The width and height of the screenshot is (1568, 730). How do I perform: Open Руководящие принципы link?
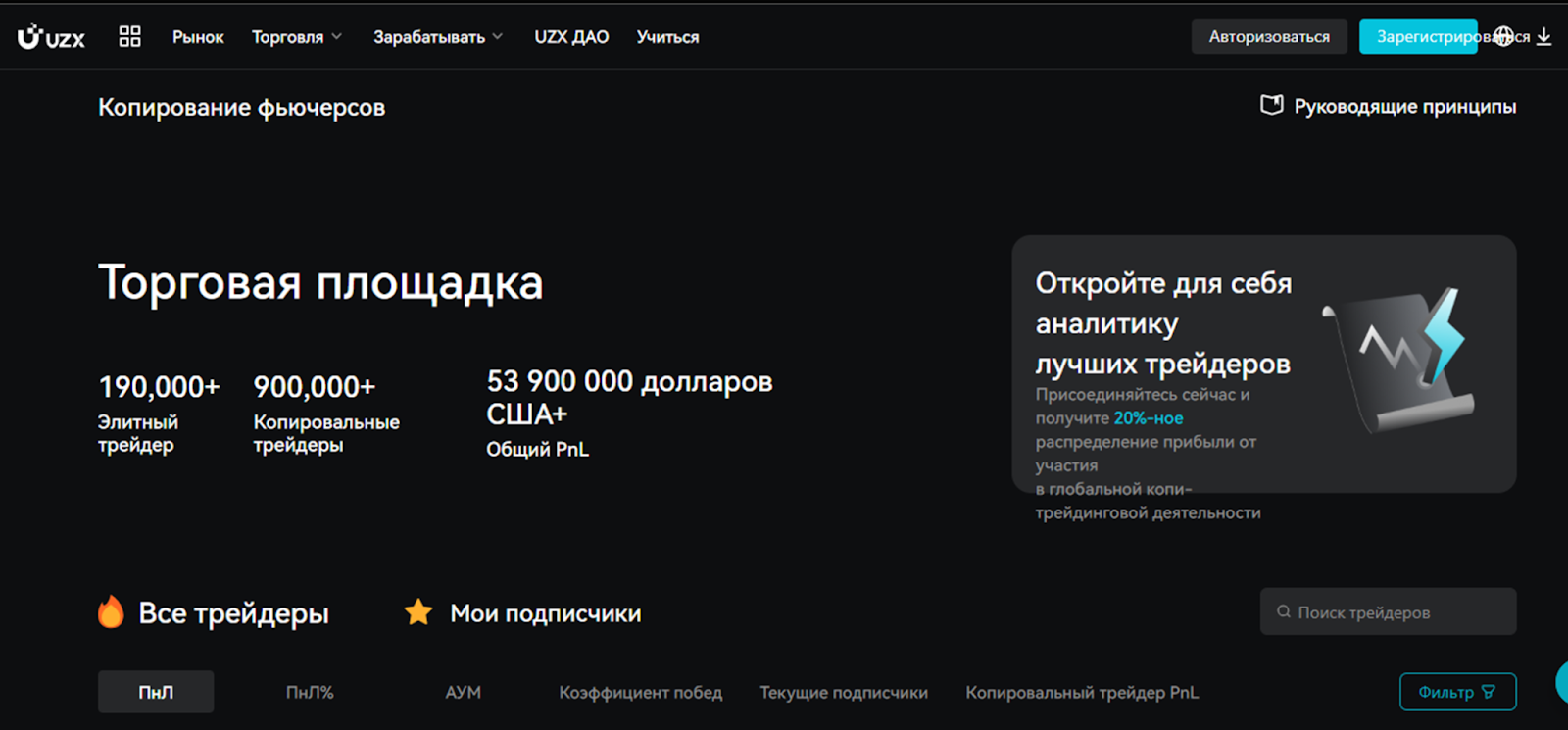pos(1404,107)
